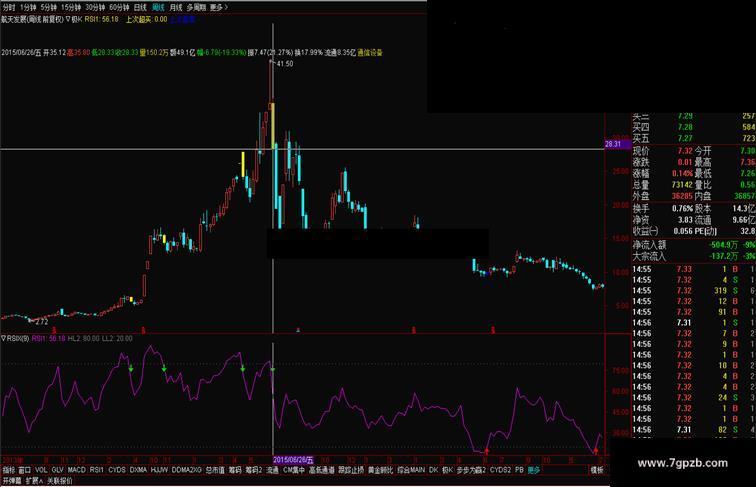
Task: Select the DXMA indicator tab
Action: pyautogui.click(x=138, y=470)
